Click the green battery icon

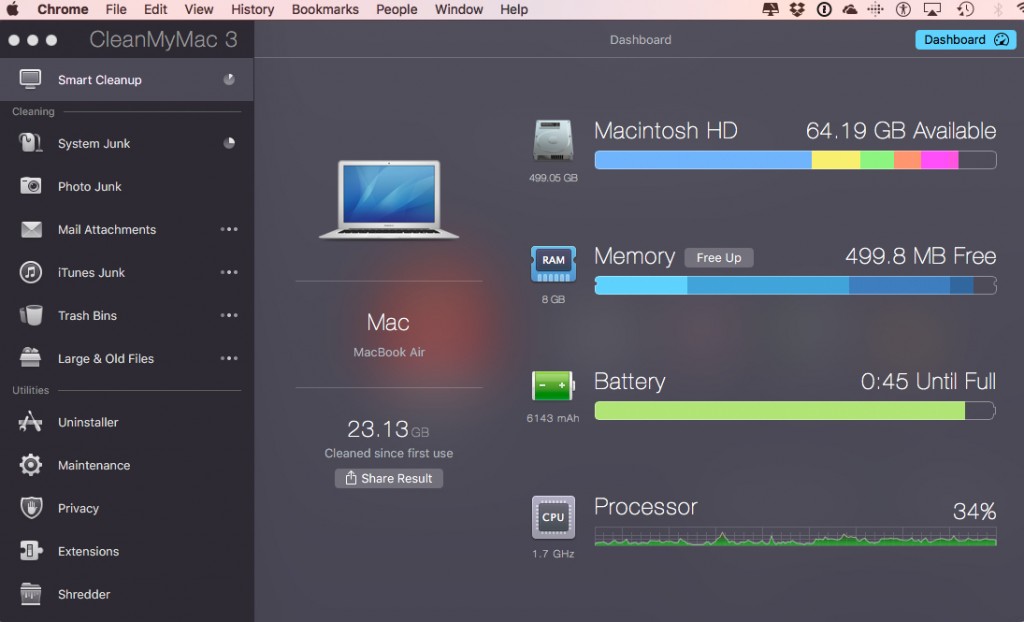pyautogui.click(x=552, y=385)
